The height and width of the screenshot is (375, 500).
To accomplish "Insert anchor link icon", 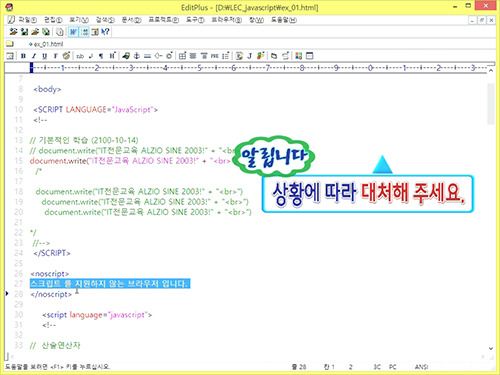I will tap(136, 56).
